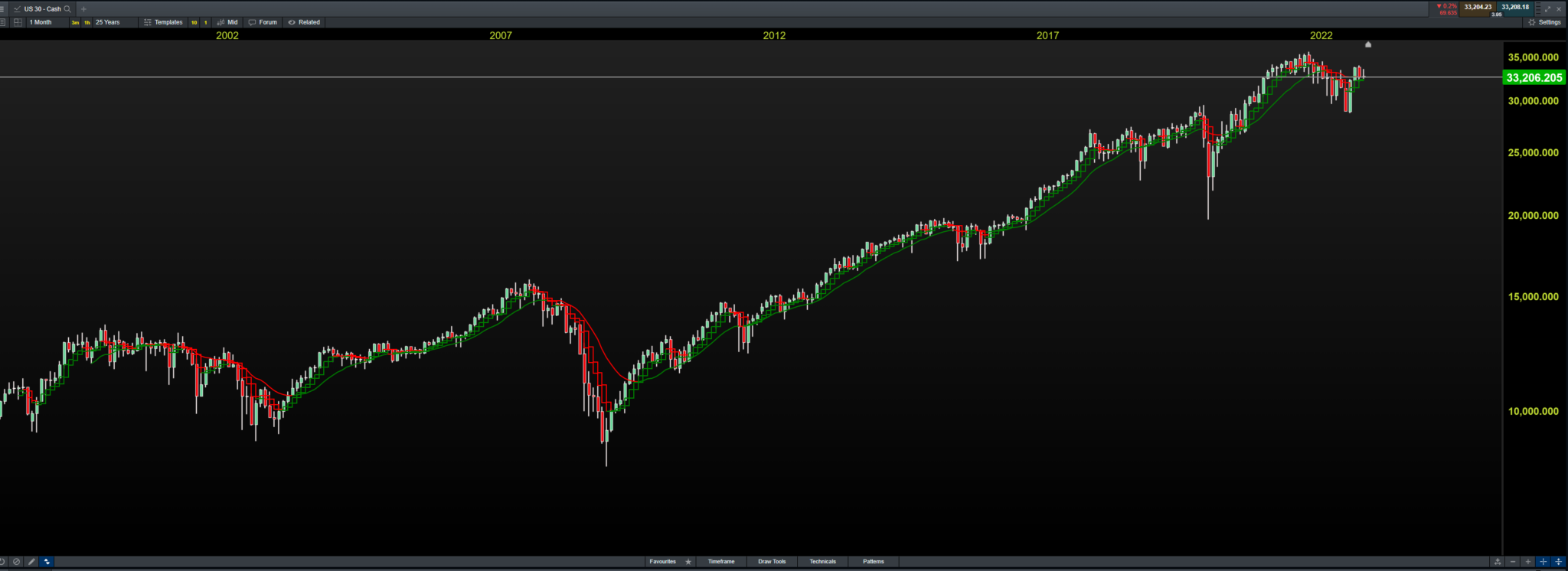Open the Timeframe tab
Screen dimensions: 1568x571
pyautogui.click(x=721, y=562)
